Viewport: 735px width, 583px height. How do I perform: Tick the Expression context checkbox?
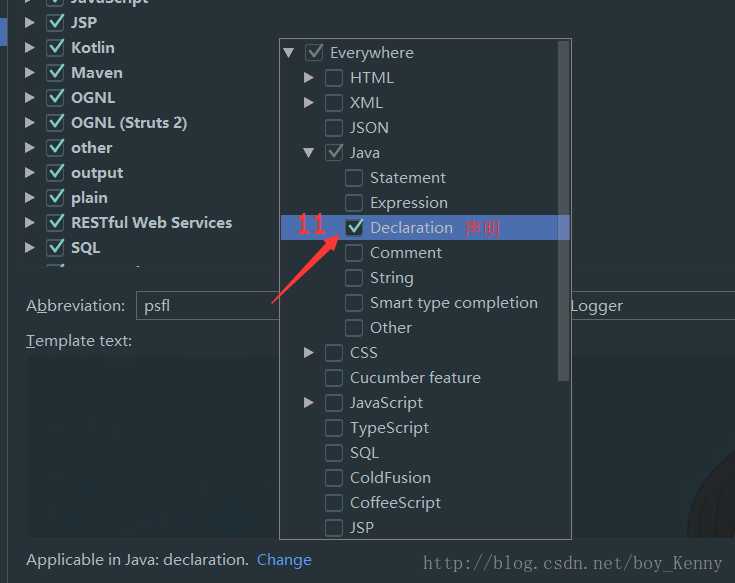pyautogui.click(x=354, y=203)
